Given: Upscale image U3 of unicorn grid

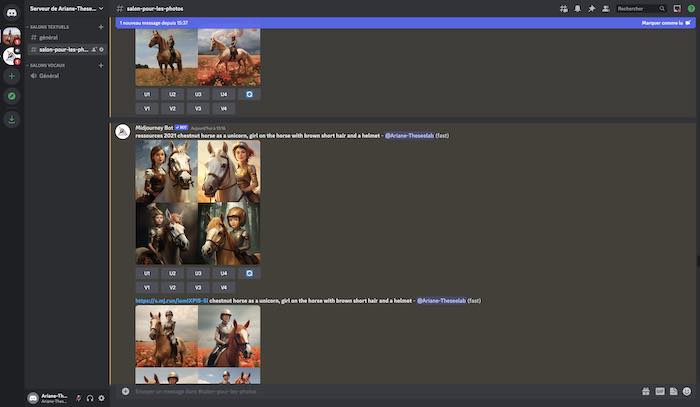Looking at the screenshot, I should point(198,273).
